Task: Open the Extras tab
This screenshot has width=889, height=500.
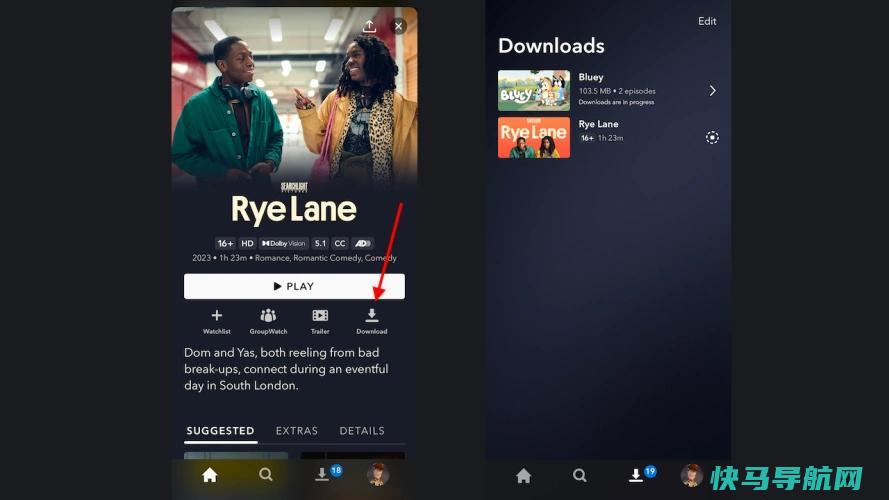Action: pyautogui.click(x=297, y=431)
